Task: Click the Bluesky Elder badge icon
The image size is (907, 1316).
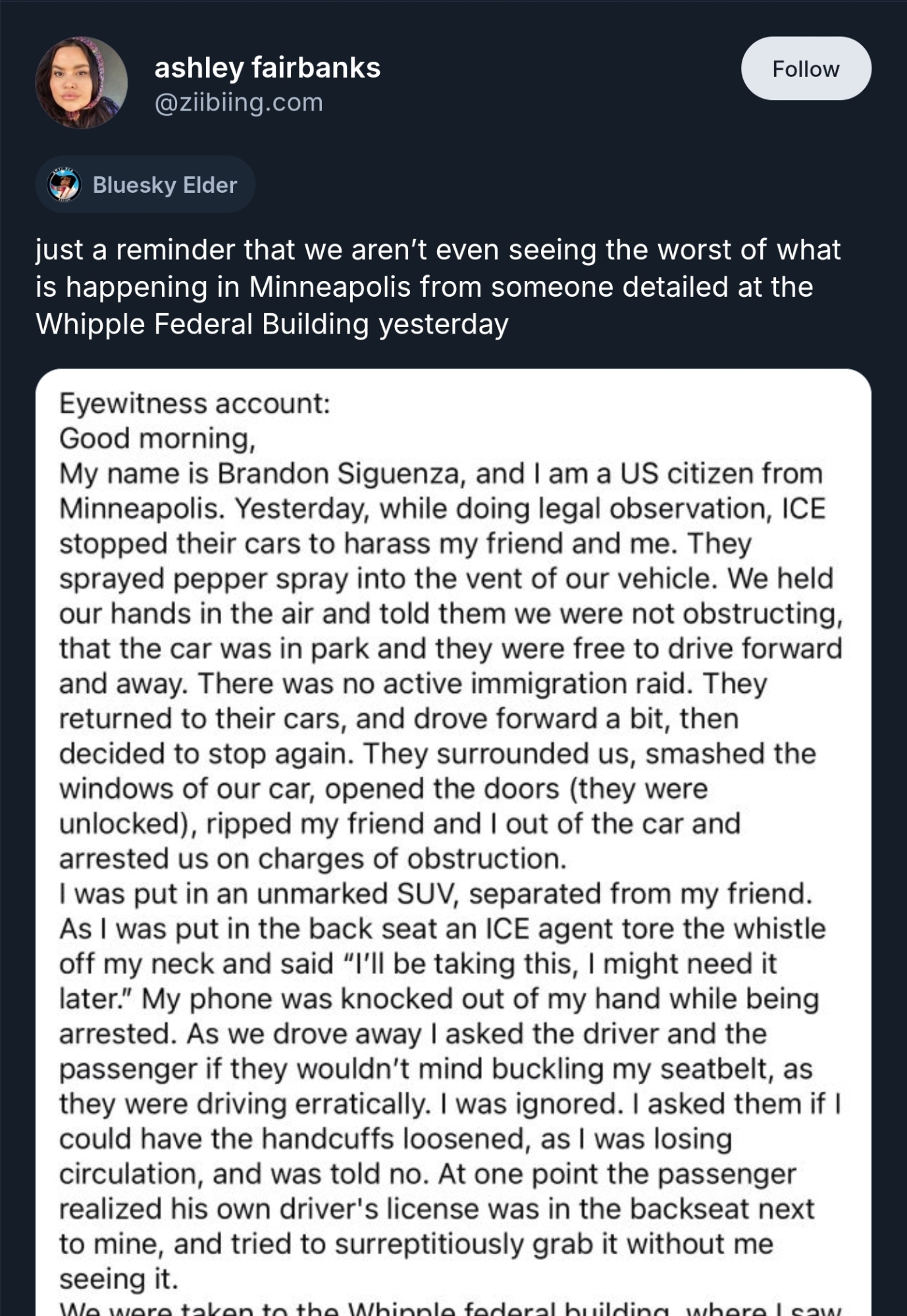Action: (65, 185)
